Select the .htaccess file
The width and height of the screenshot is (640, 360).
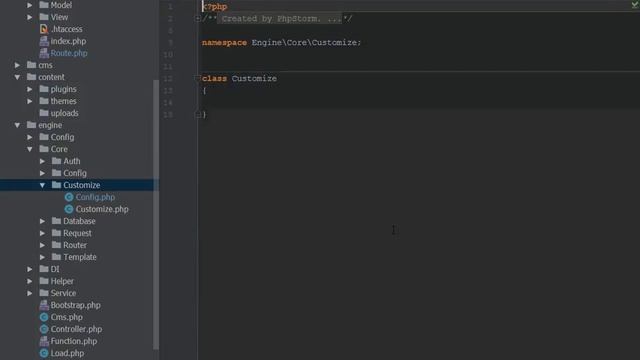coord(67,29)
